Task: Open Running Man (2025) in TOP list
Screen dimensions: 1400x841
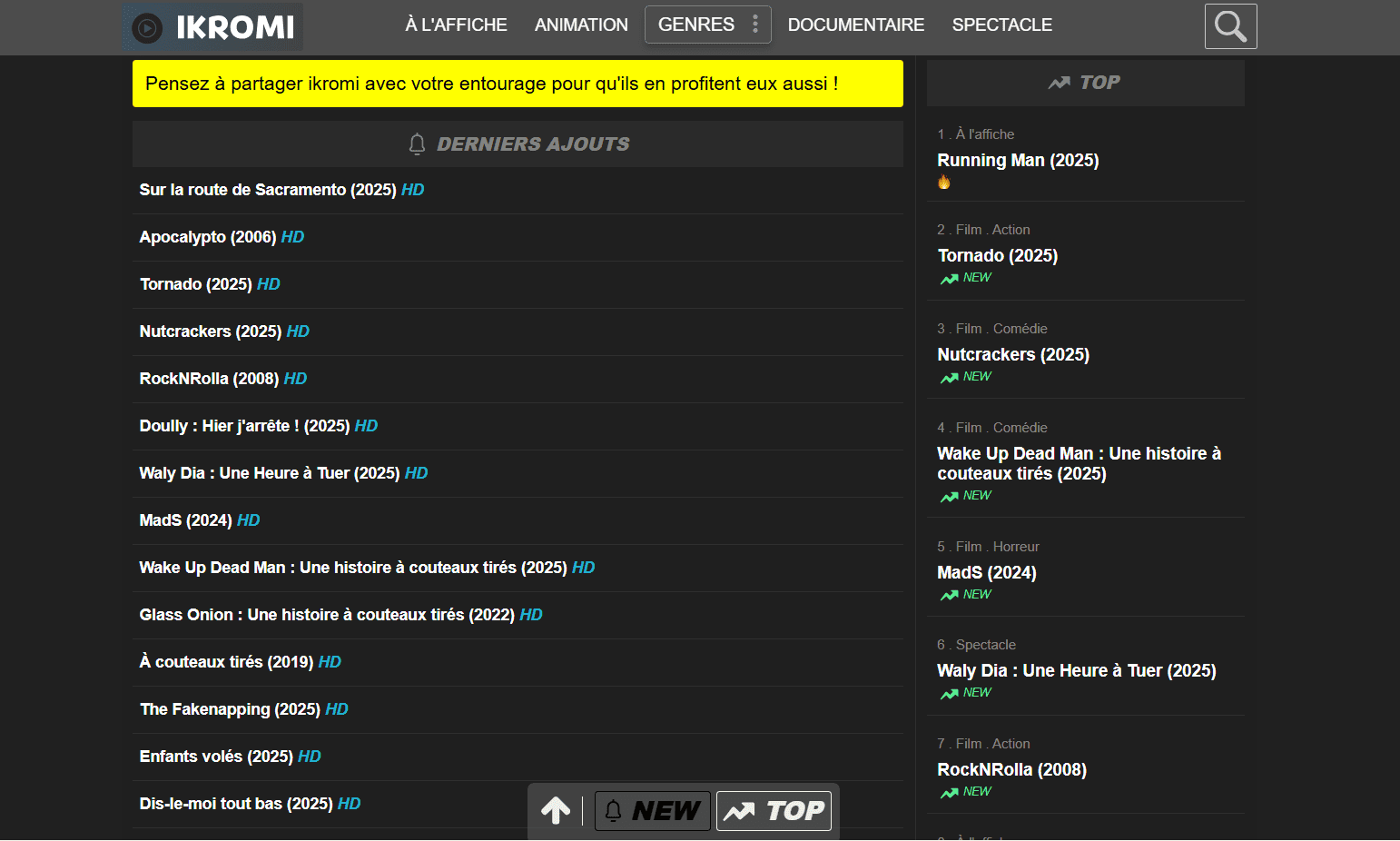Action: point(1018,161)
